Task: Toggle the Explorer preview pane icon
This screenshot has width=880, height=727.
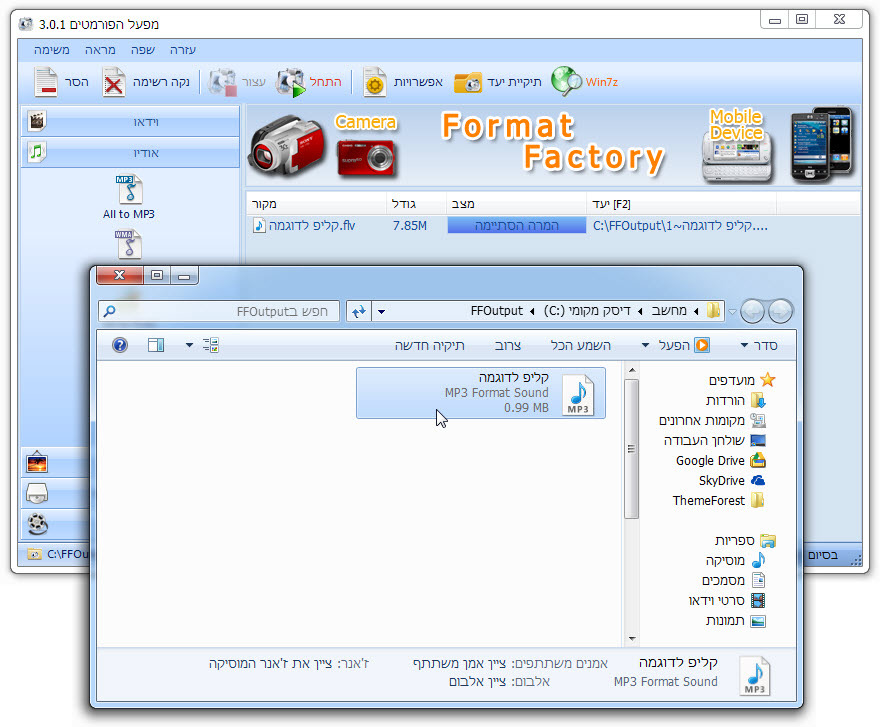Action: click(156, 345)
